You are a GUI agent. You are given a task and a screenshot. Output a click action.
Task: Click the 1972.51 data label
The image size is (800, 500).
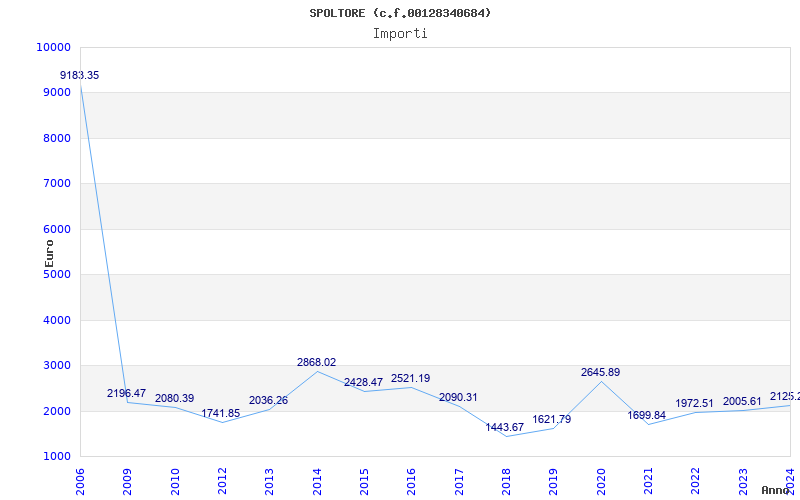[x=694, y=404]
